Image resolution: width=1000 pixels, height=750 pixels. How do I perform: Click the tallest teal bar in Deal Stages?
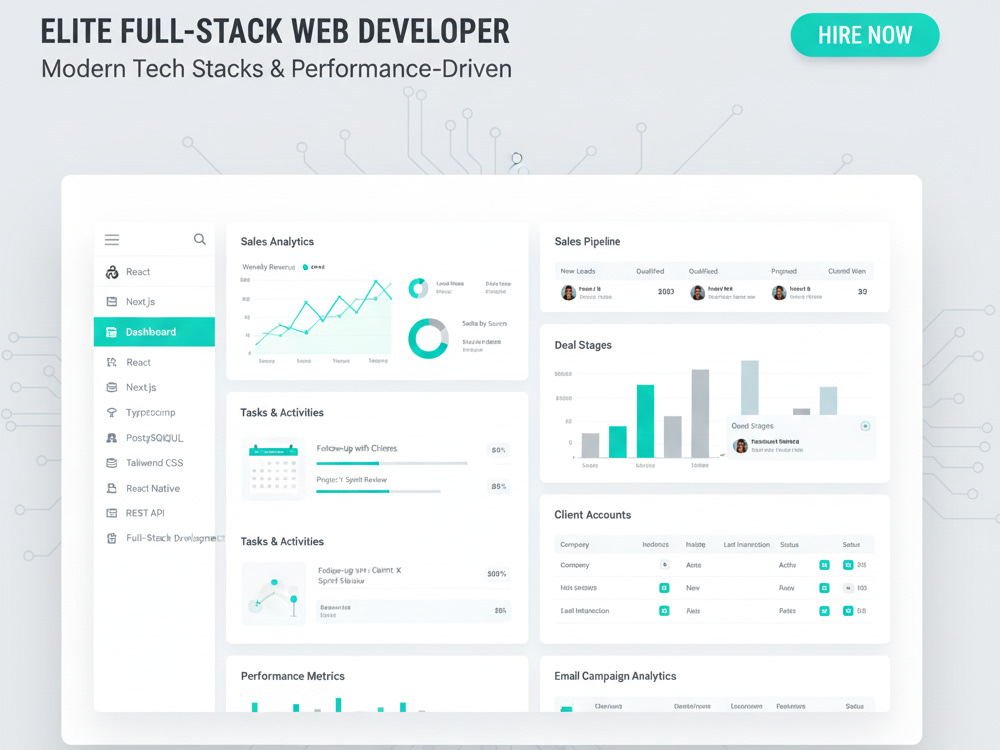pyautogui.click(x=645, y=421)
